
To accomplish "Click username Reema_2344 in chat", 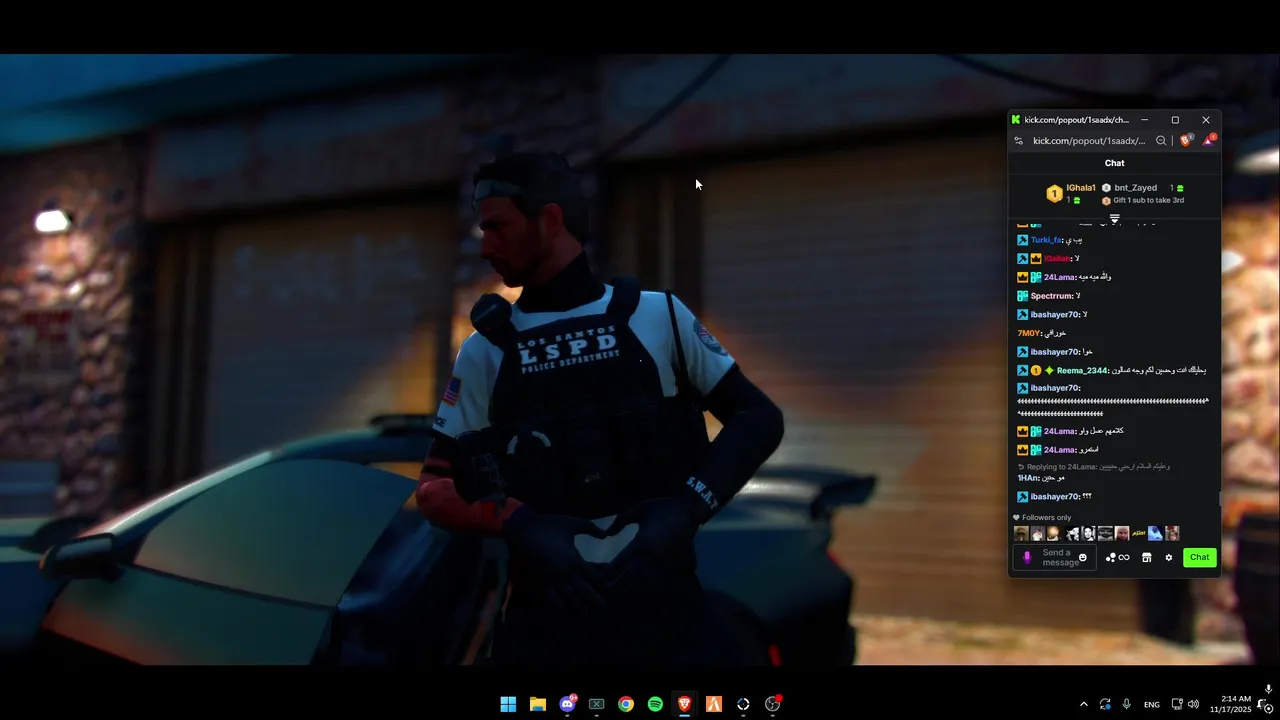I will (1082, 370).
